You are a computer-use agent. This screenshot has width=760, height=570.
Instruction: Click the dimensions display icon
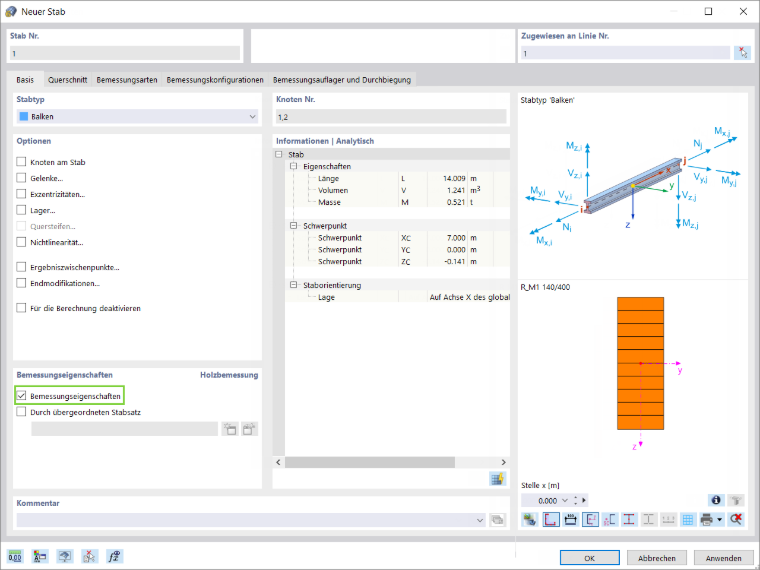click(x=570, y=520)
